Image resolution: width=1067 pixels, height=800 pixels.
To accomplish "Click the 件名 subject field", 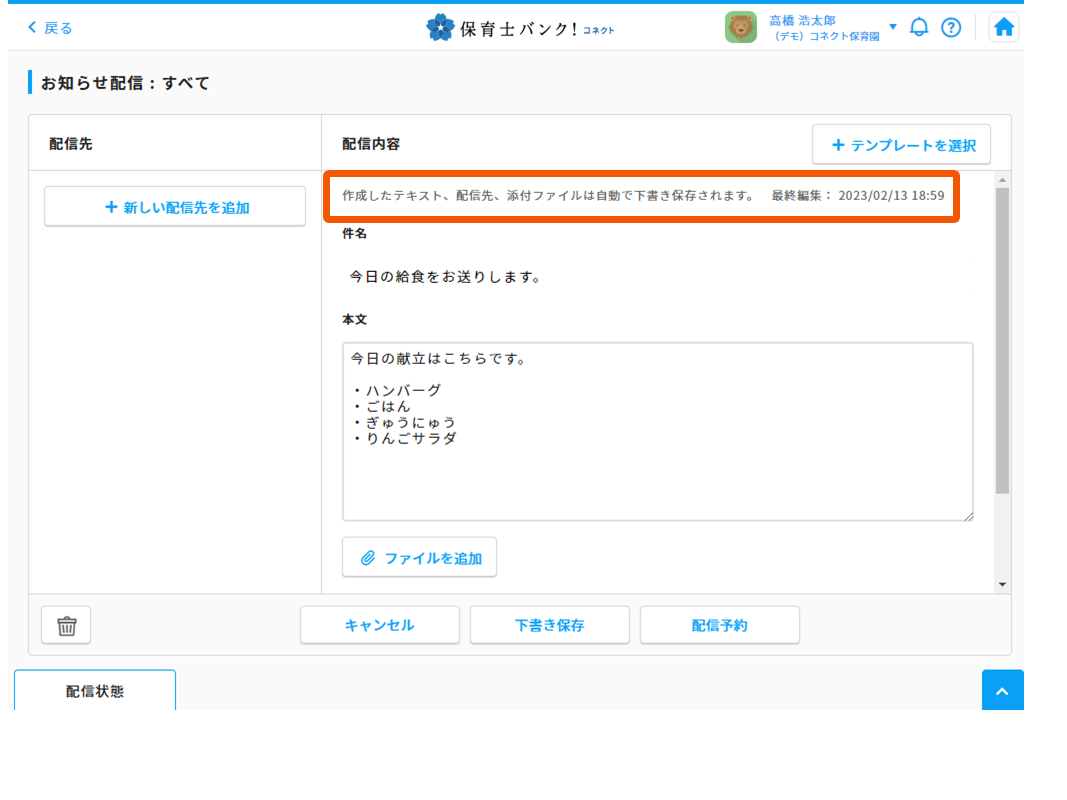I will tap(657, 276).
